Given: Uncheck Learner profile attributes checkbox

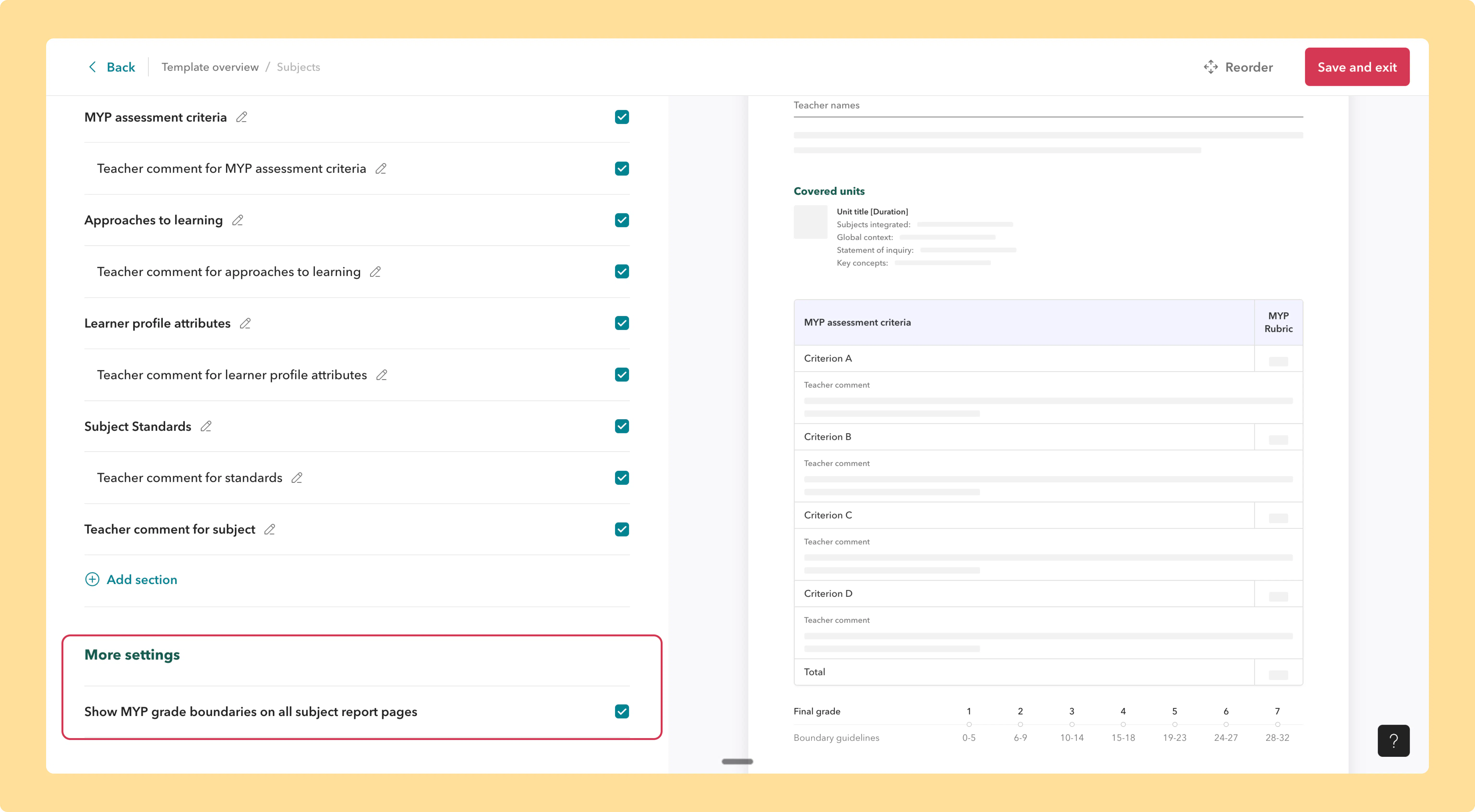Looking at the screenshot, I should (x=622, y=323).
